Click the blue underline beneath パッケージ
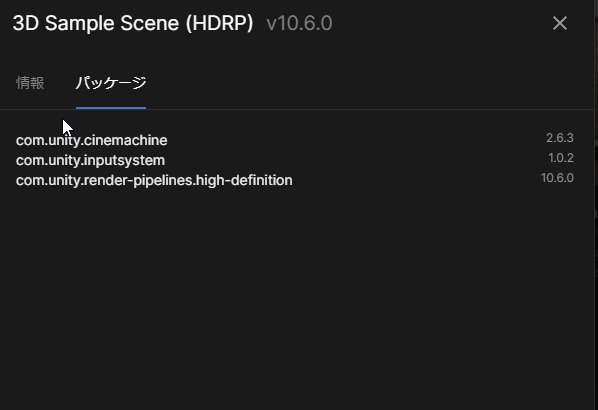The height and width of the screenshot is (410, 598). click(x=111, y=108)
